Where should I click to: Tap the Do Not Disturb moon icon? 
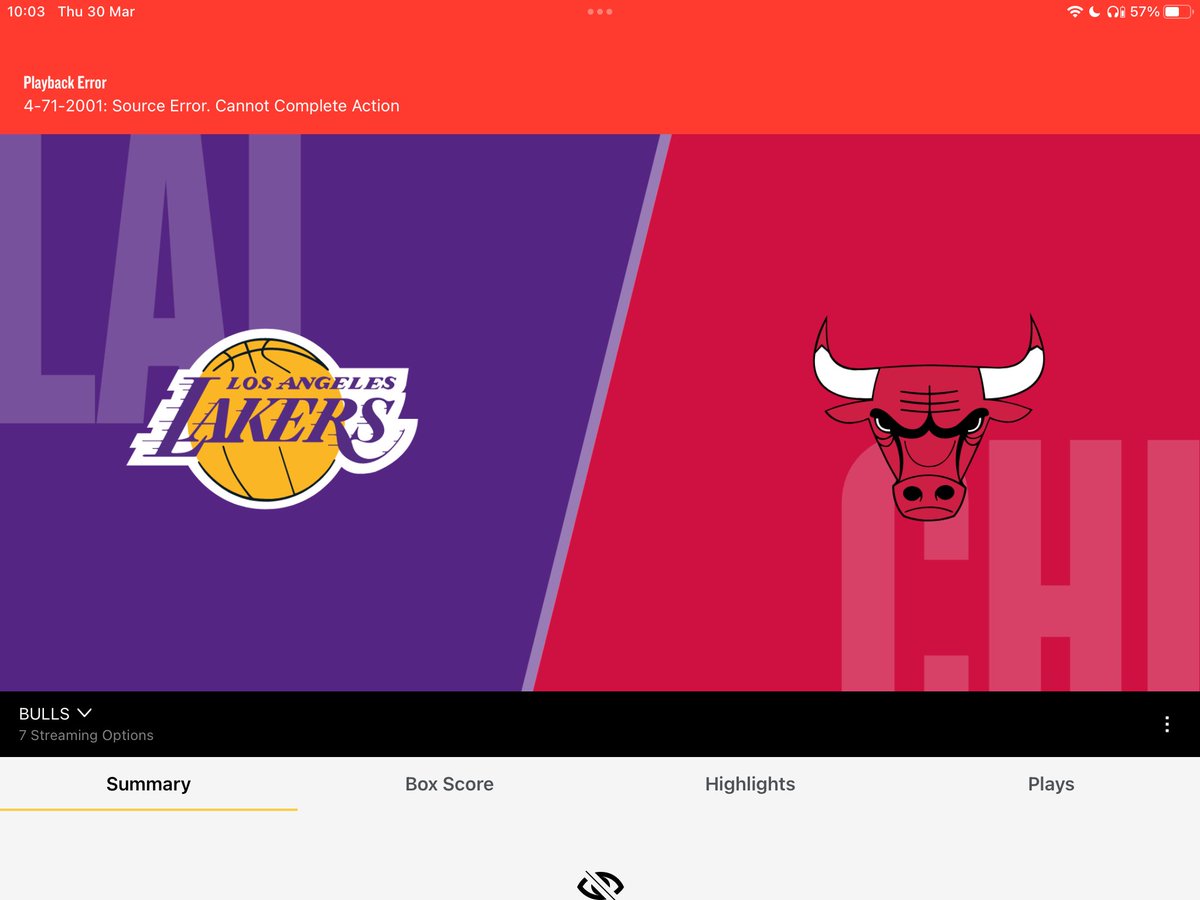tap(1095, 12)
